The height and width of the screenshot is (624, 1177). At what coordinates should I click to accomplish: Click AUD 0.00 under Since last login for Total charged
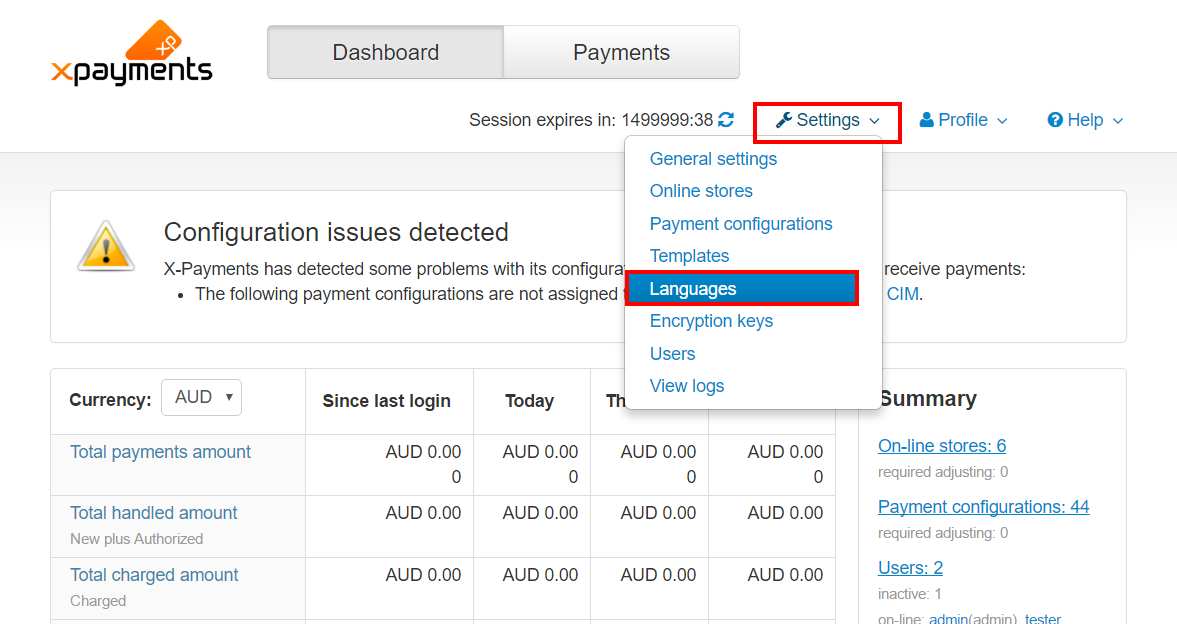(x=423, y=575)
